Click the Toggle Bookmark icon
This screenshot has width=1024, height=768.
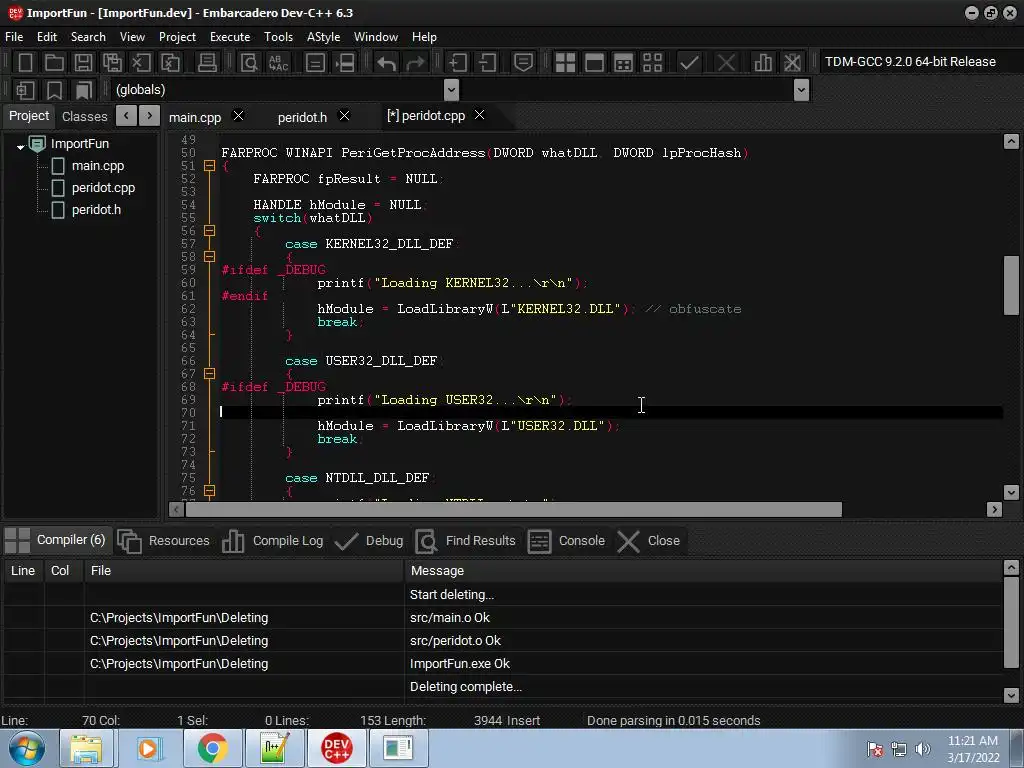pyautogui.click(x=54, y=90)
